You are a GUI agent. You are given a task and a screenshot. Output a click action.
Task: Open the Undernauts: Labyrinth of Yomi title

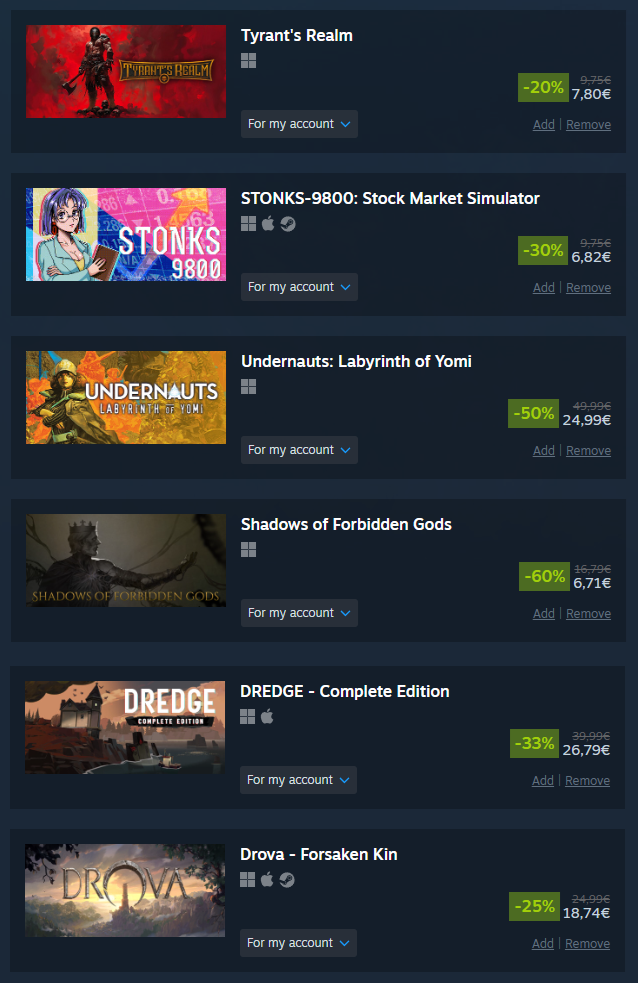[356, 362]
